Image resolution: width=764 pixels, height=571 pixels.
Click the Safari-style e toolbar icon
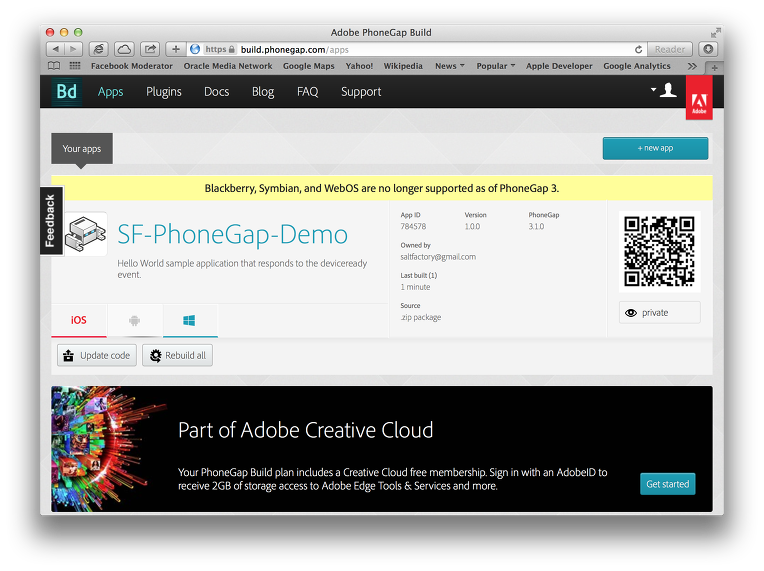pos(99,49)
